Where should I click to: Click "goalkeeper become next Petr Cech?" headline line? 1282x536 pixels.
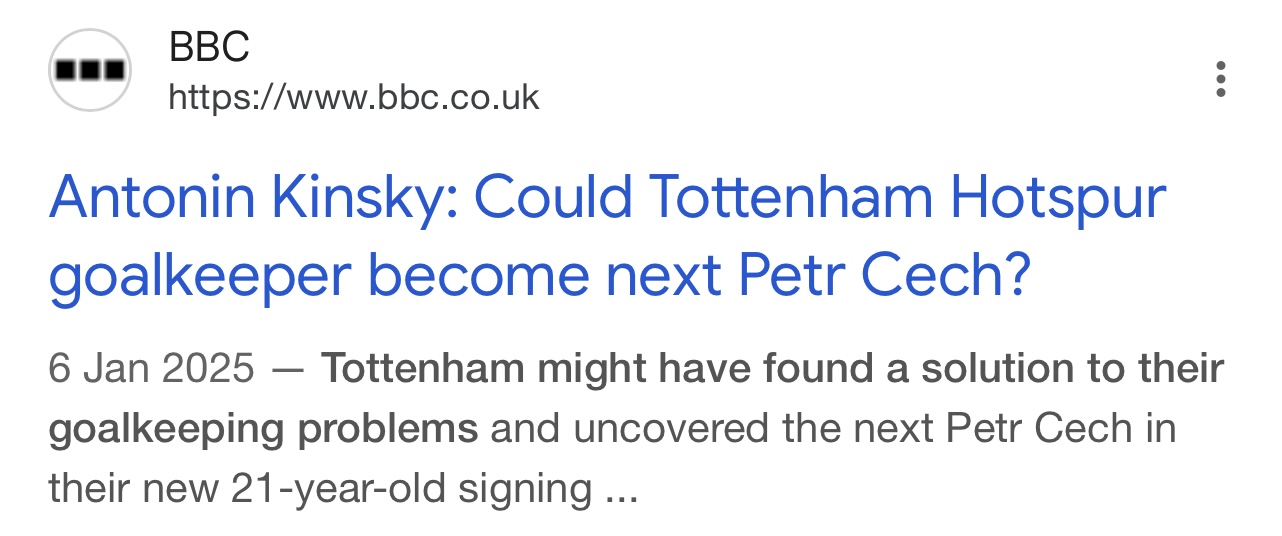pyautogui.click(x=538, y=277)
